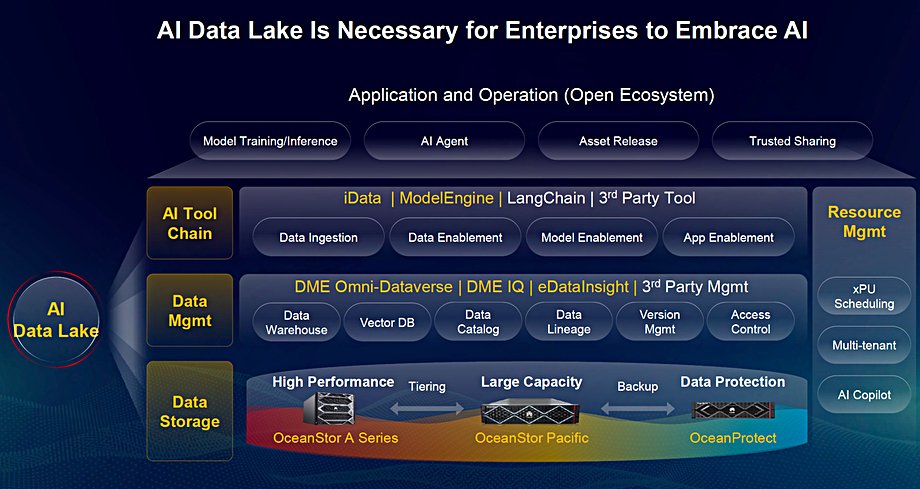Select the AI Tool Chain block
This screenshot has width=920, height=489.
click(190, 223)
